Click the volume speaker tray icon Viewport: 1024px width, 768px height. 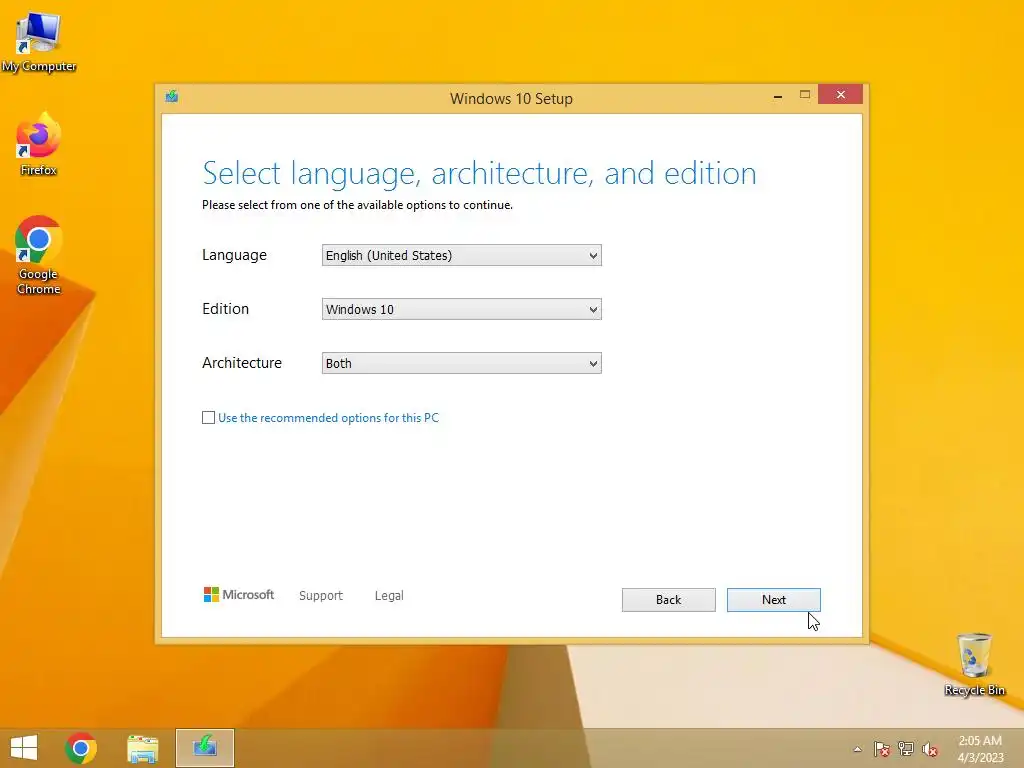click(930, 749)
